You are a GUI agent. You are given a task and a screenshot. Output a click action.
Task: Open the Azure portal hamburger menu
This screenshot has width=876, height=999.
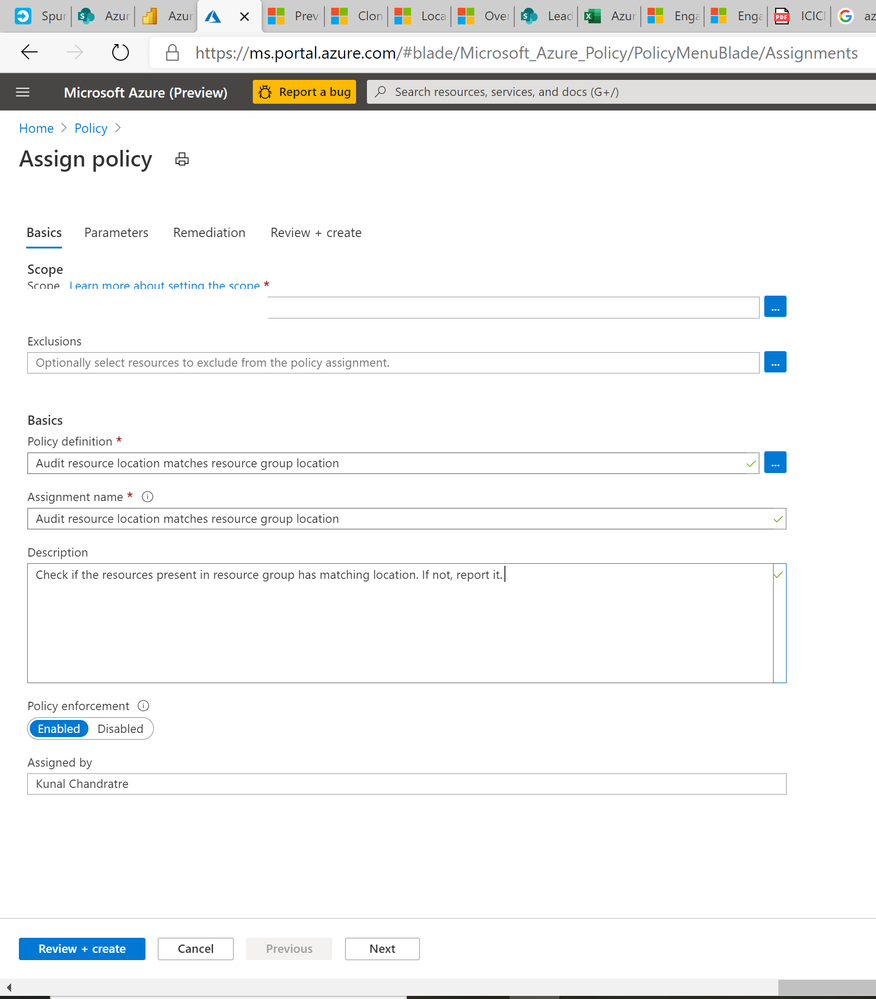(22, 92)
